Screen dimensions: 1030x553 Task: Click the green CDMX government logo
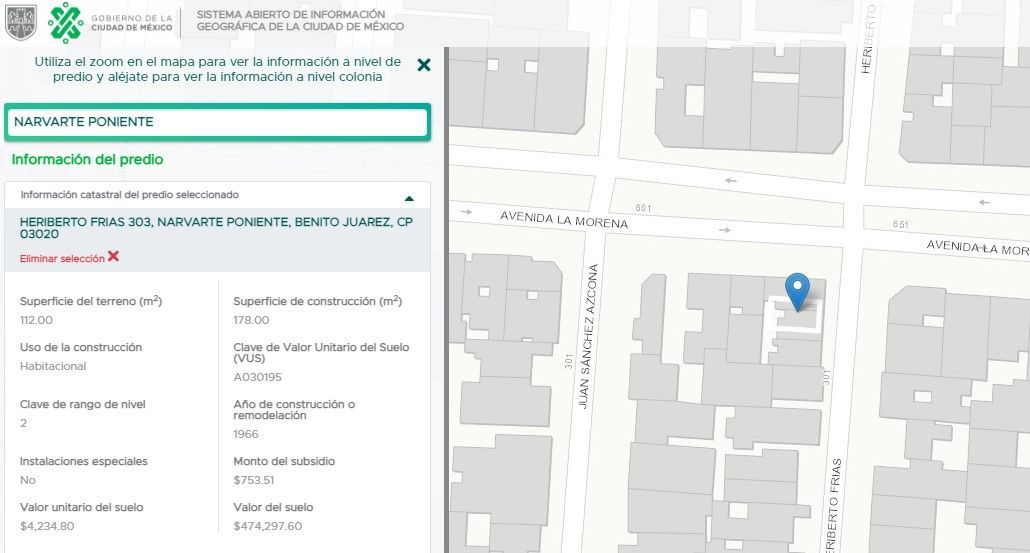tap(66, 22)
